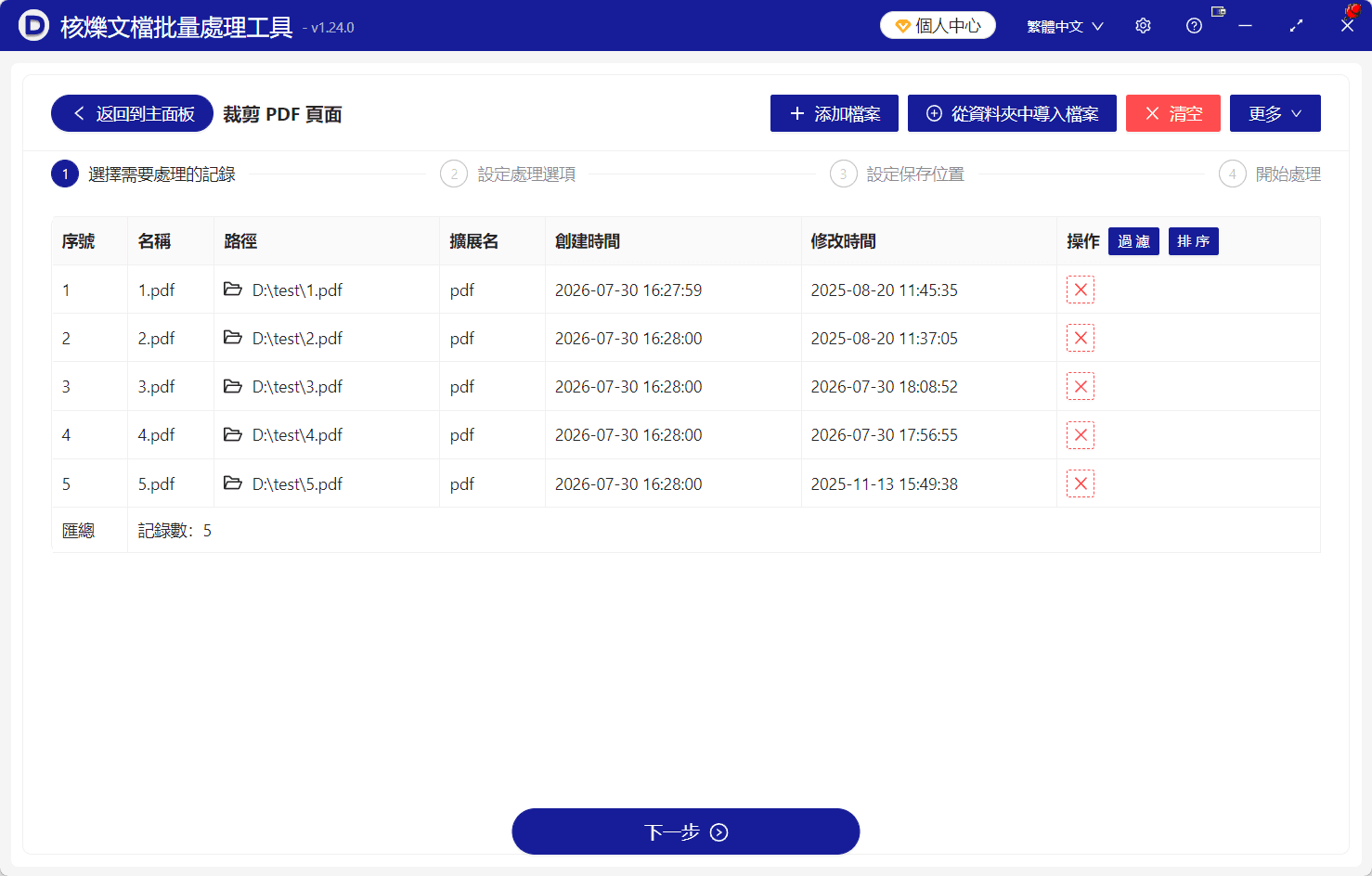This screenshot has width=1372, height=876.
Task: Click version label v1.24.0
Action: [x=332, y=28]
